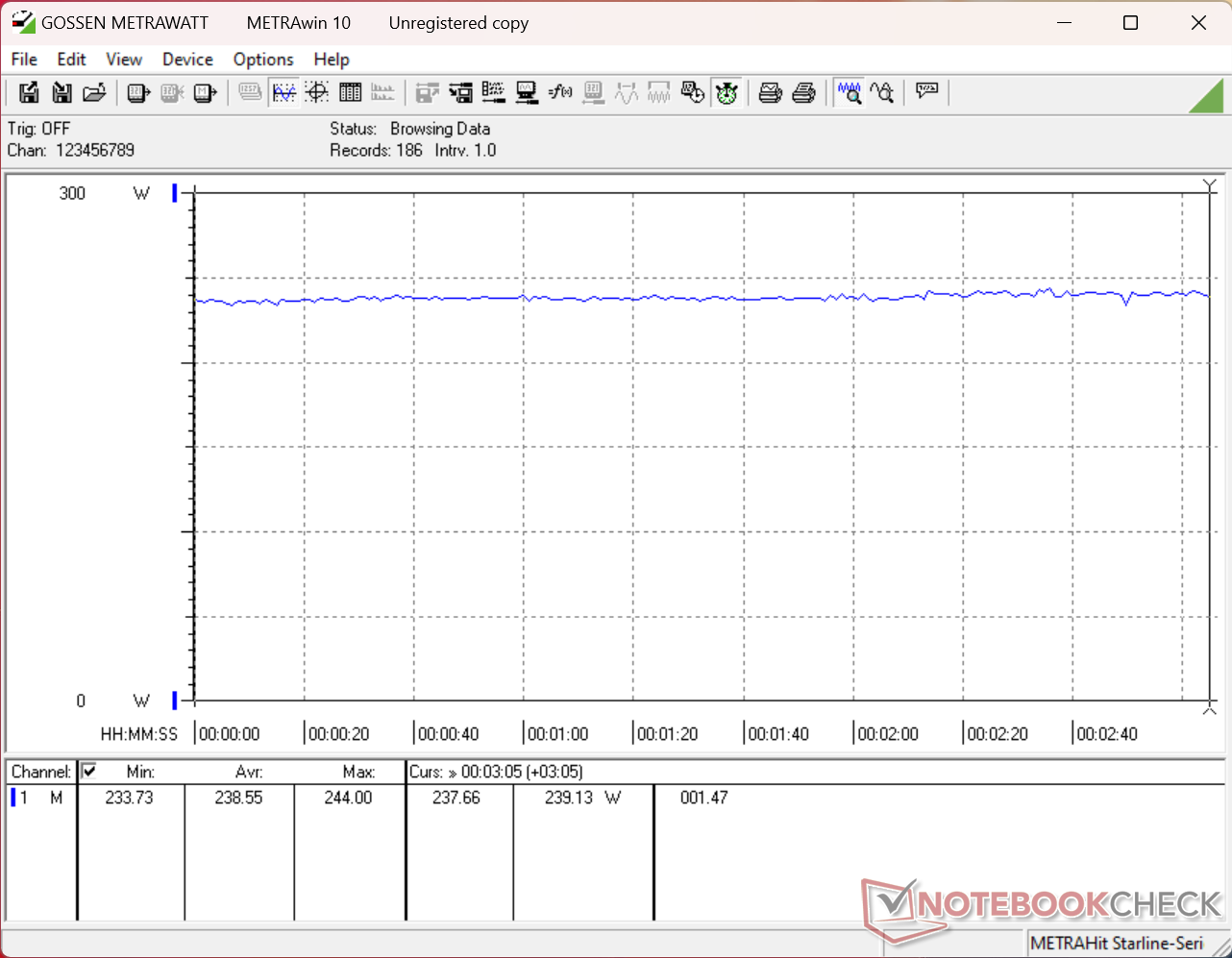Click the floppy disk icon with down arrow

(62, 92)
